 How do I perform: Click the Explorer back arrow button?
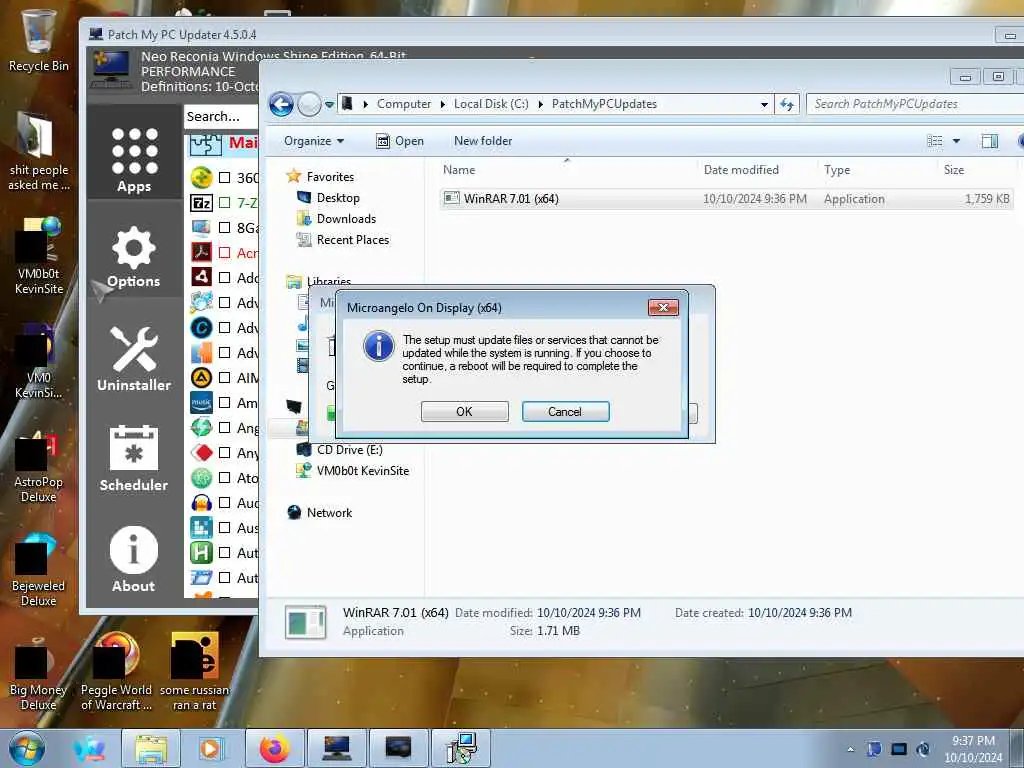tap(281, 104)
